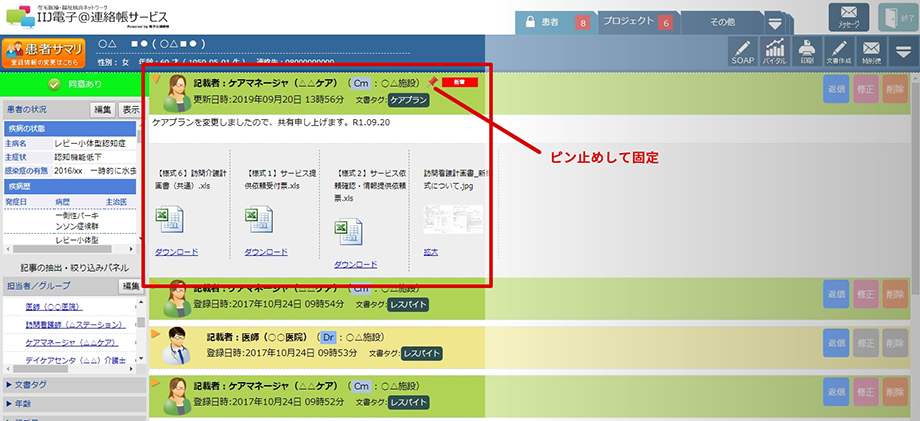Open the 訪問看護計画書 jpg thumbnail preview

pos(452,219)
